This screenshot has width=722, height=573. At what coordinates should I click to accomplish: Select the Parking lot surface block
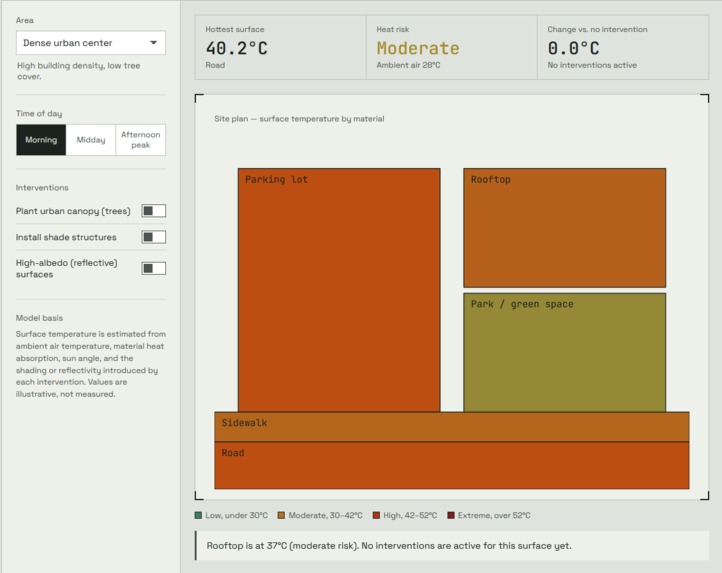click(x=339, y=290)
